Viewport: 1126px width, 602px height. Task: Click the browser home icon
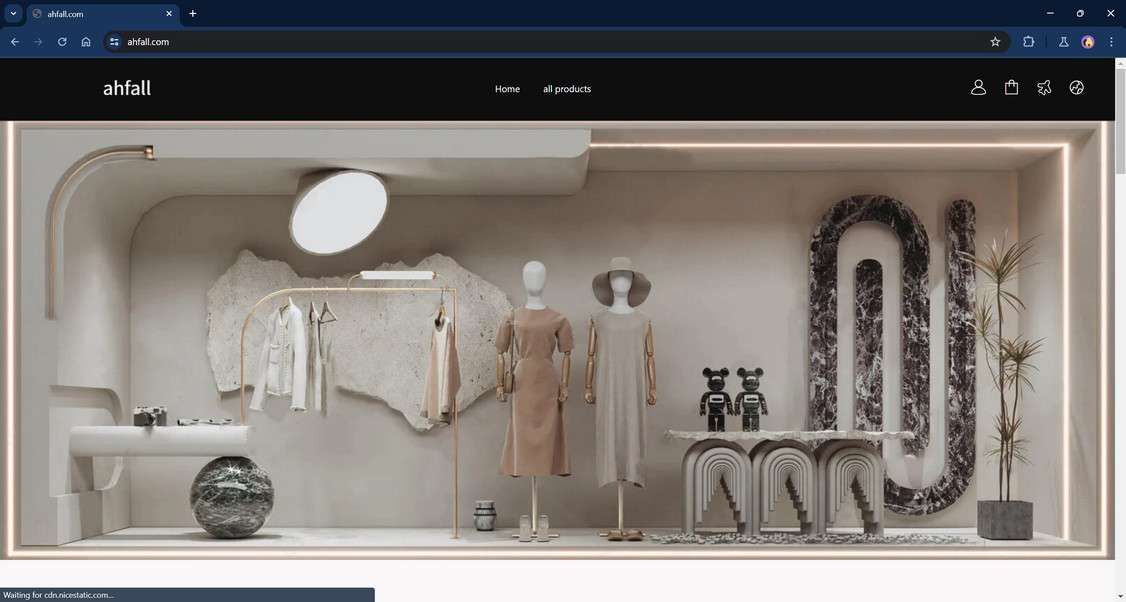point(86,42)
